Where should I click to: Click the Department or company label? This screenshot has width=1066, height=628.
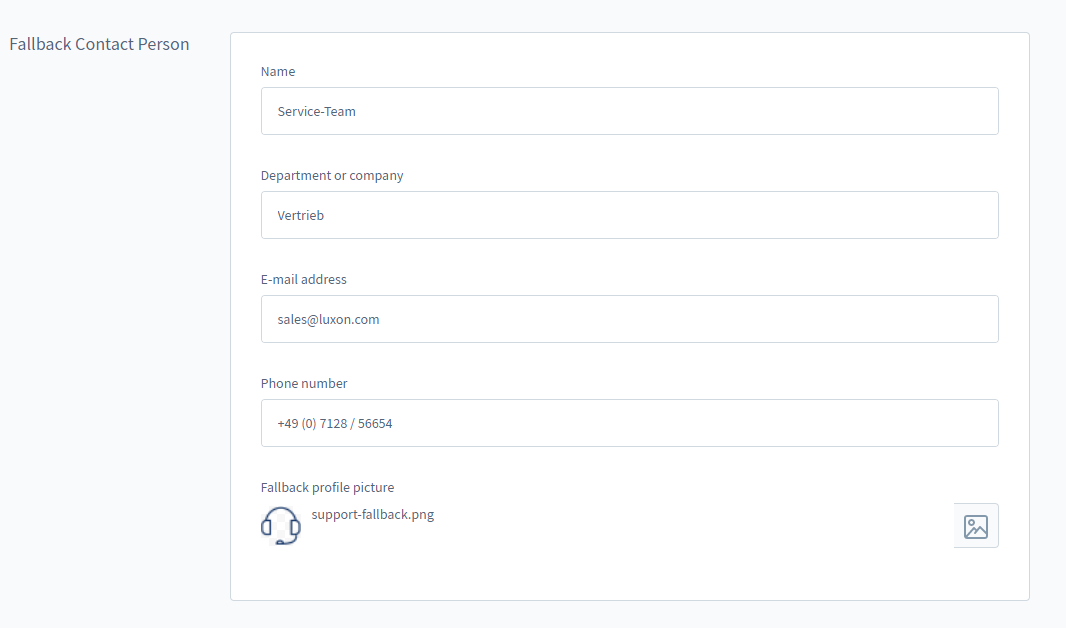pos(332,176)
